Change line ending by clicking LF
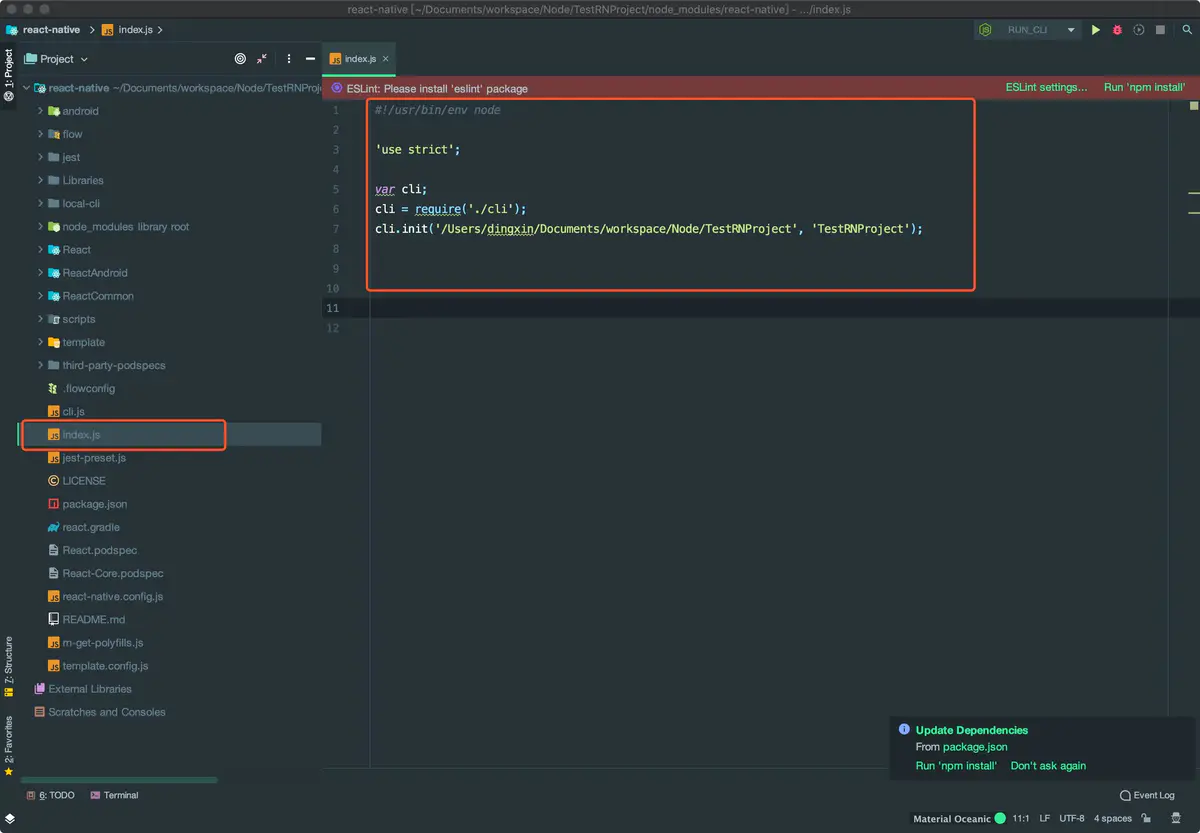 (1044, 818)
